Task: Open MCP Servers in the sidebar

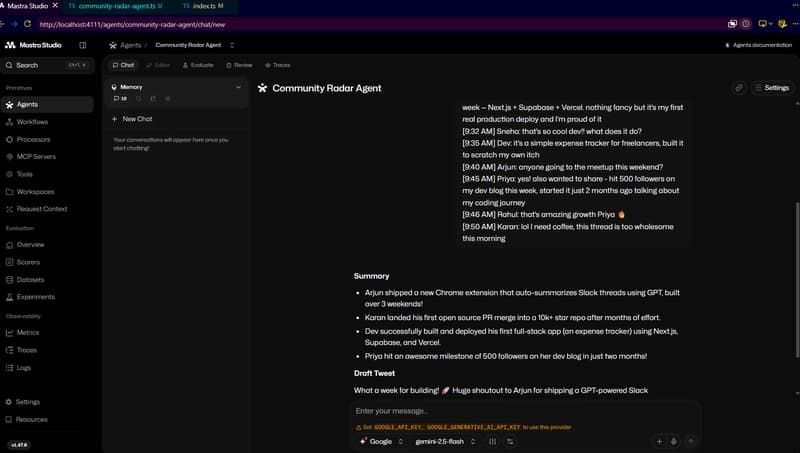Action: coord(47,157)
